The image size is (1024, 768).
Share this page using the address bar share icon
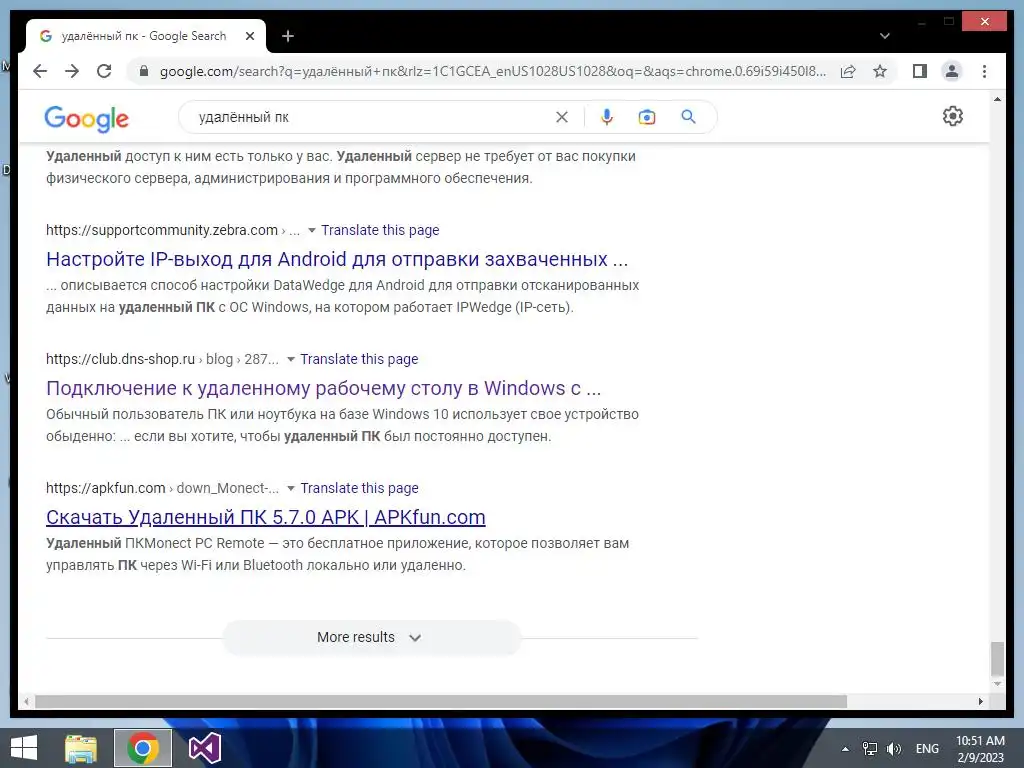(x=848, y=71)
